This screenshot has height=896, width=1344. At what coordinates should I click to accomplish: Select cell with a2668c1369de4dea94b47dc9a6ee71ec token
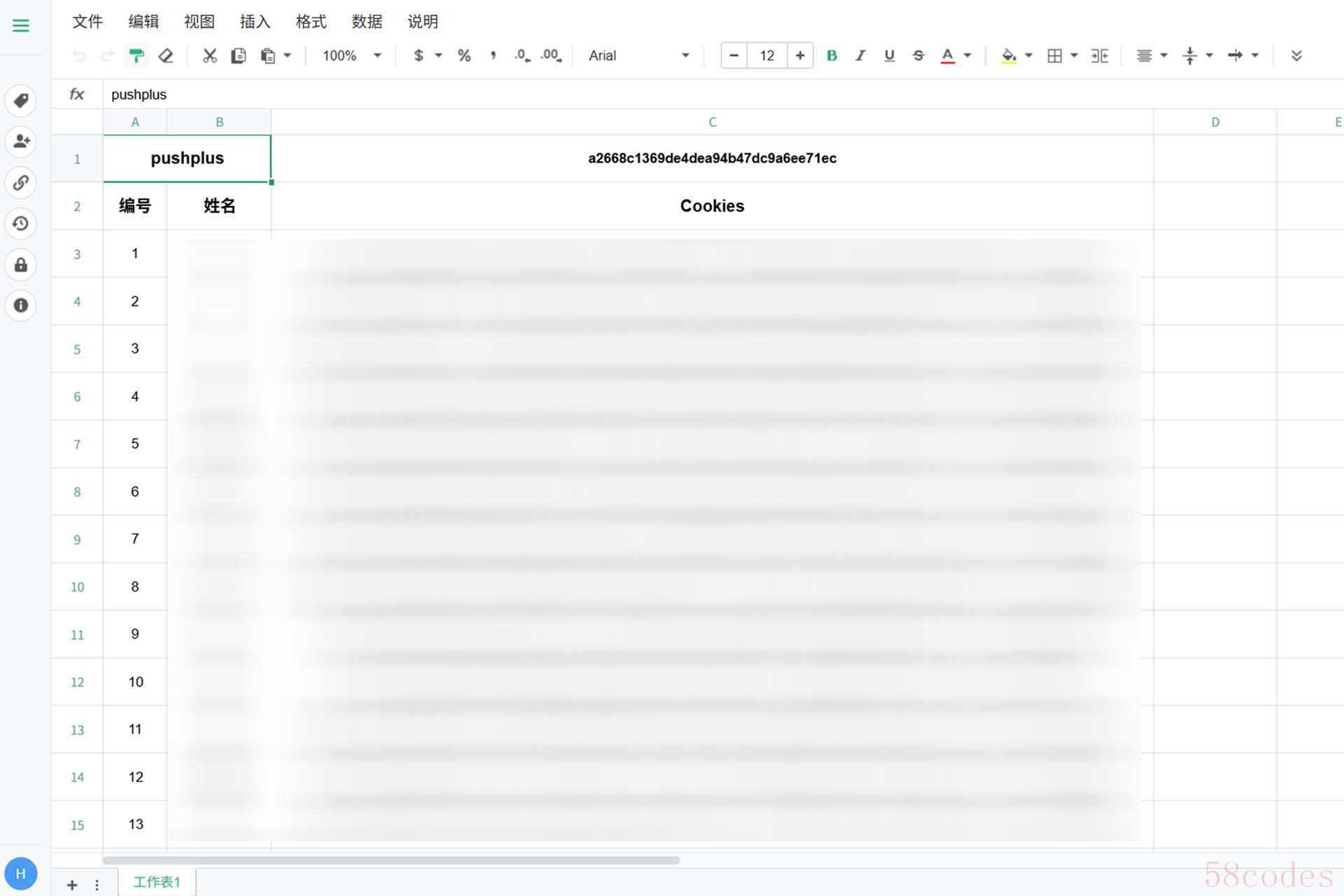712,158
